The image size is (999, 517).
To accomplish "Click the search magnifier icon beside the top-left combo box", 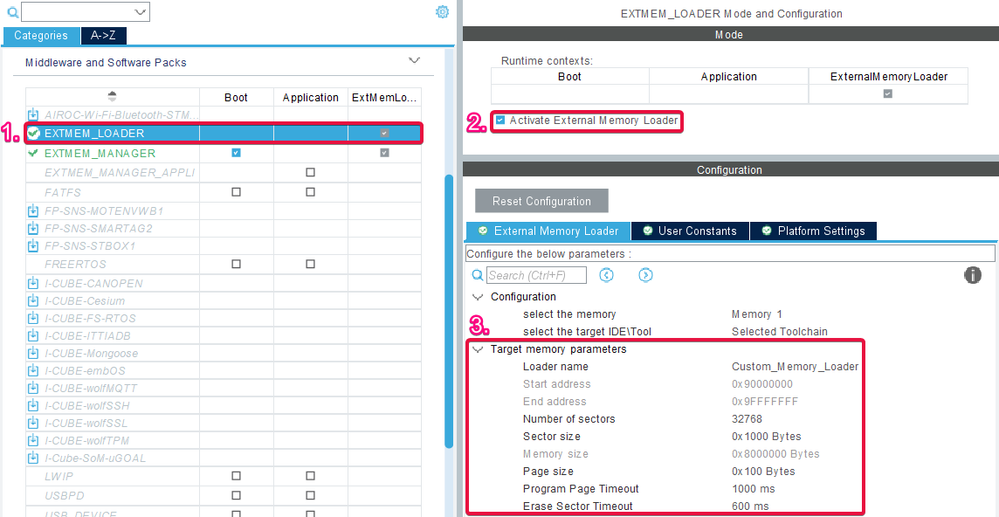I will [x=12, y=12].
